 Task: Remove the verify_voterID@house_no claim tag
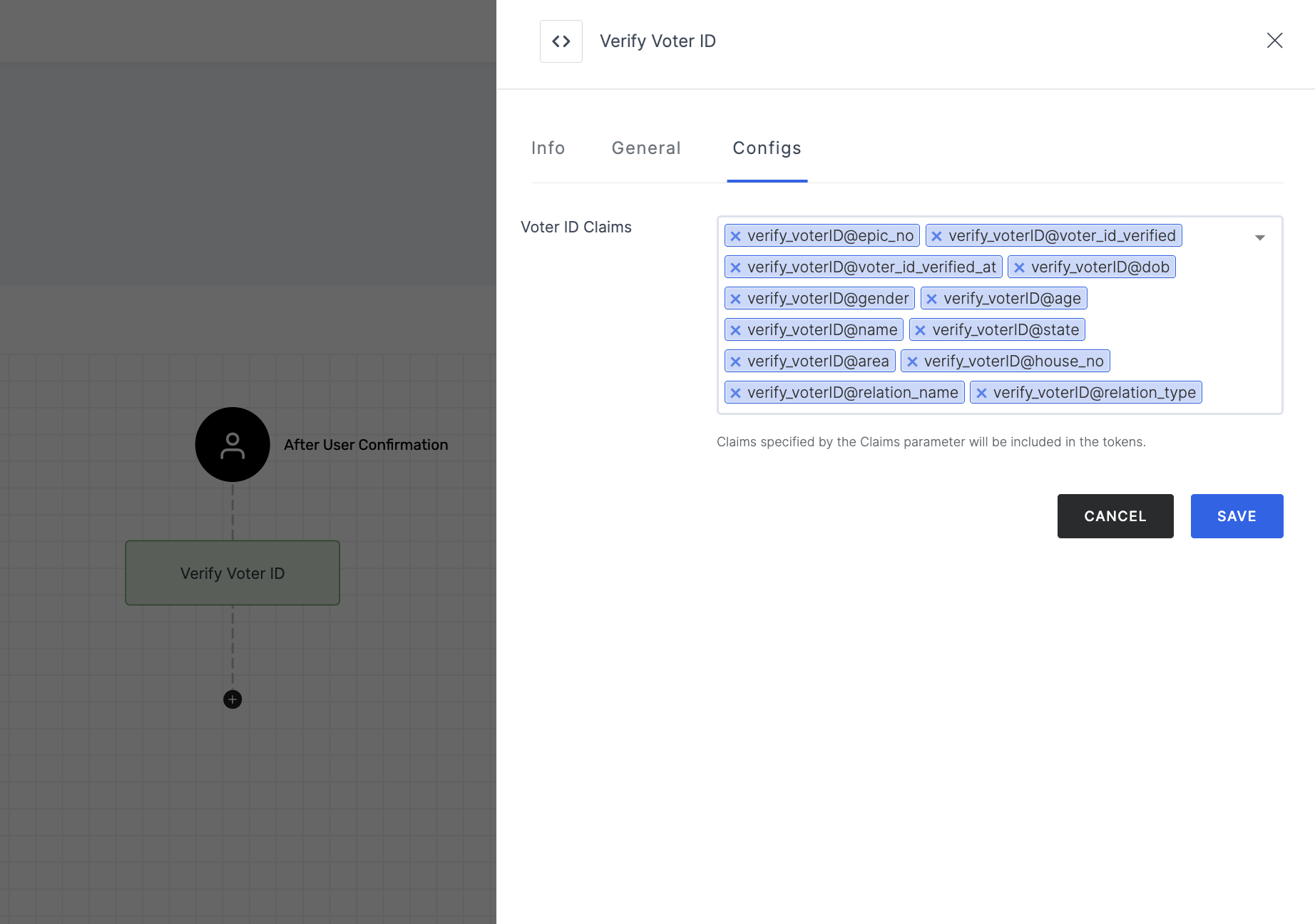[912, 361]
